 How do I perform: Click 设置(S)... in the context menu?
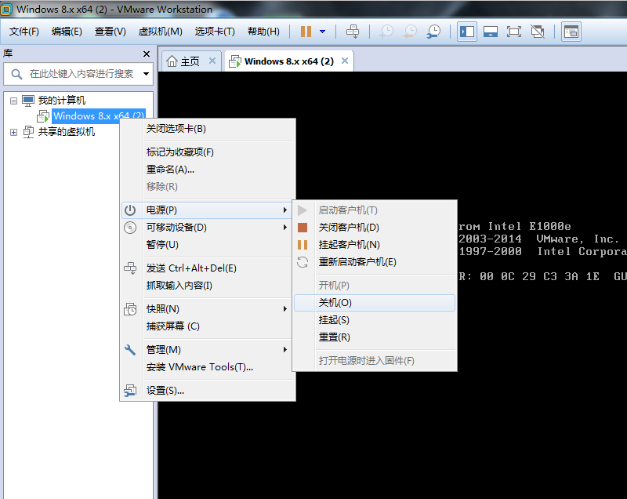(x=165, y=390)
